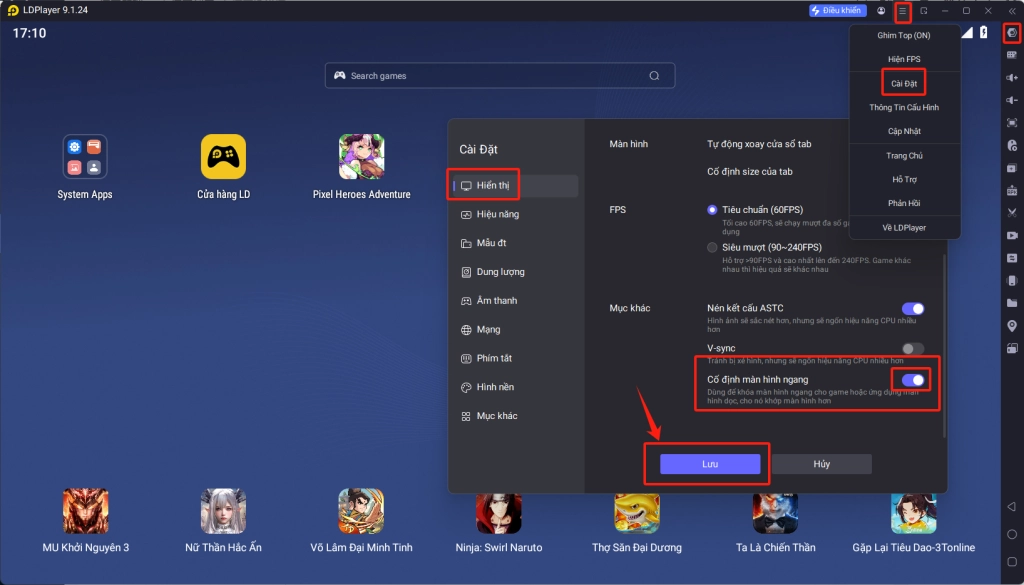Click Cập Nhật in the menu
The height and width of the screenshot is (585, 1024).
pyautogui.click(x=904, y=130)
